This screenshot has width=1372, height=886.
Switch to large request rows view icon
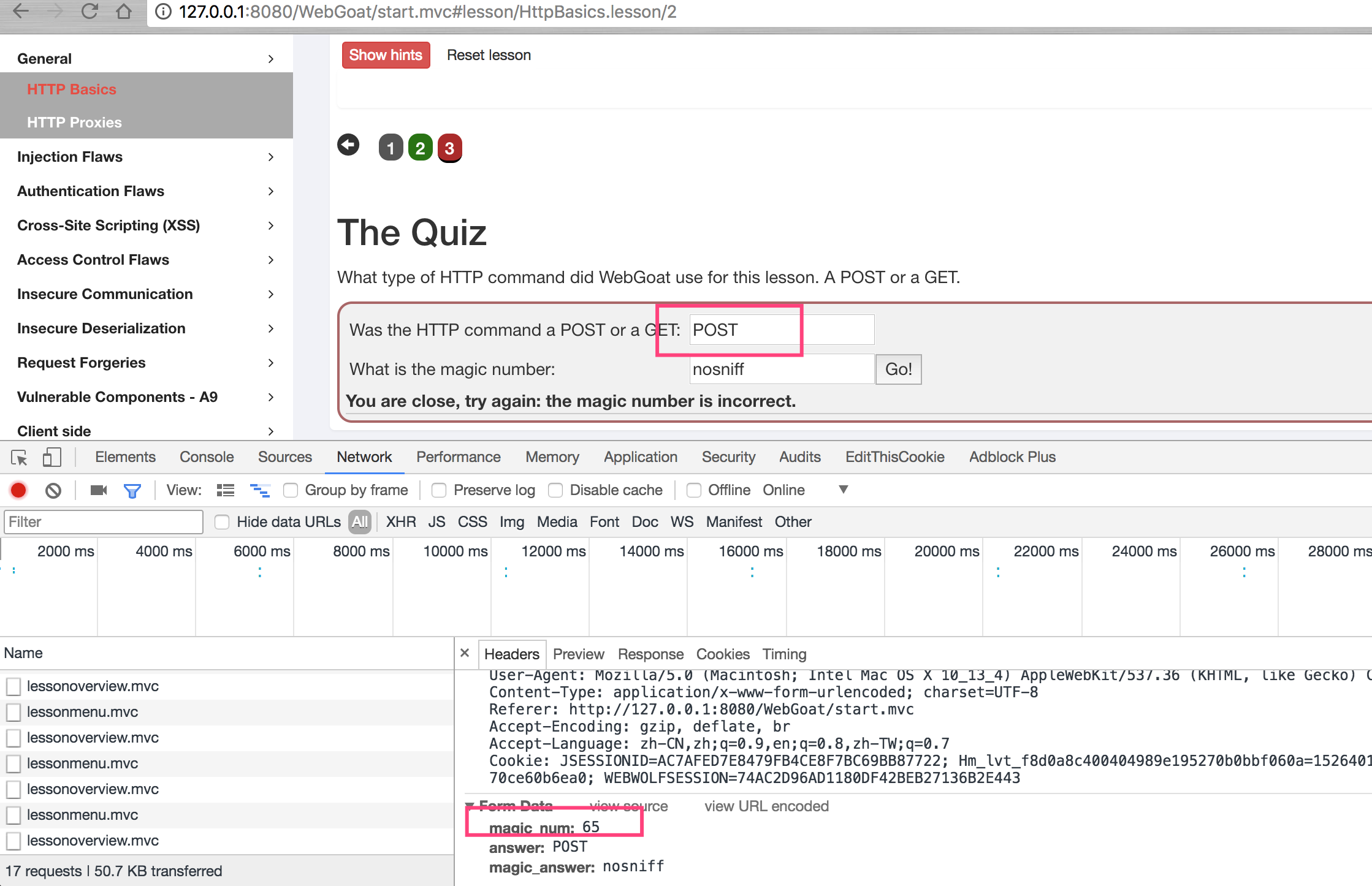(x=226, y=490)
